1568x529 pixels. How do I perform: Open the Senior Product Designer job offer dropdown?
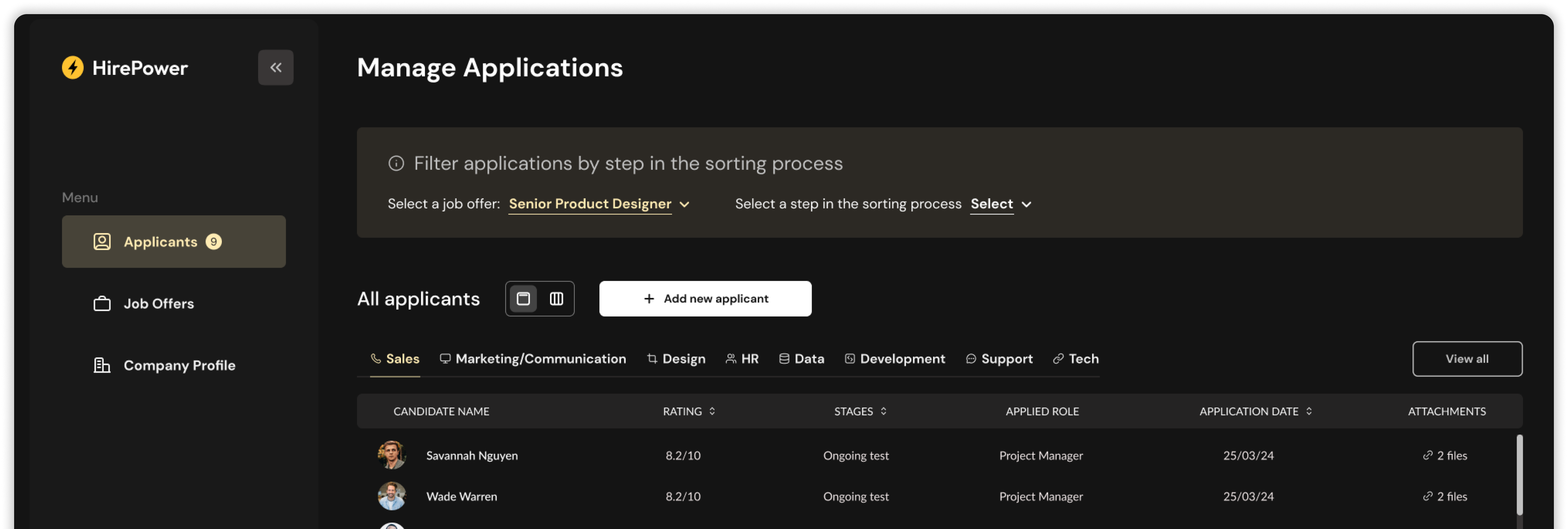(x=599, y=204)
